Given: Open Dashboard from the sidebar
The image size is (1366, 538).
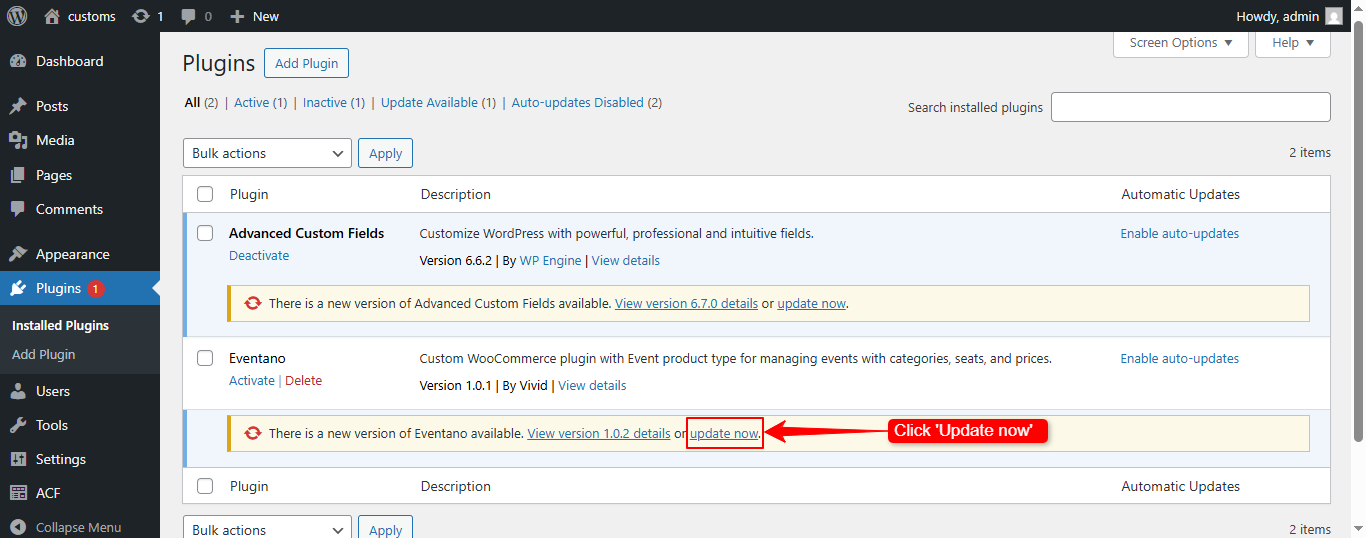Looking at the screenshot, I should [69, 61].
